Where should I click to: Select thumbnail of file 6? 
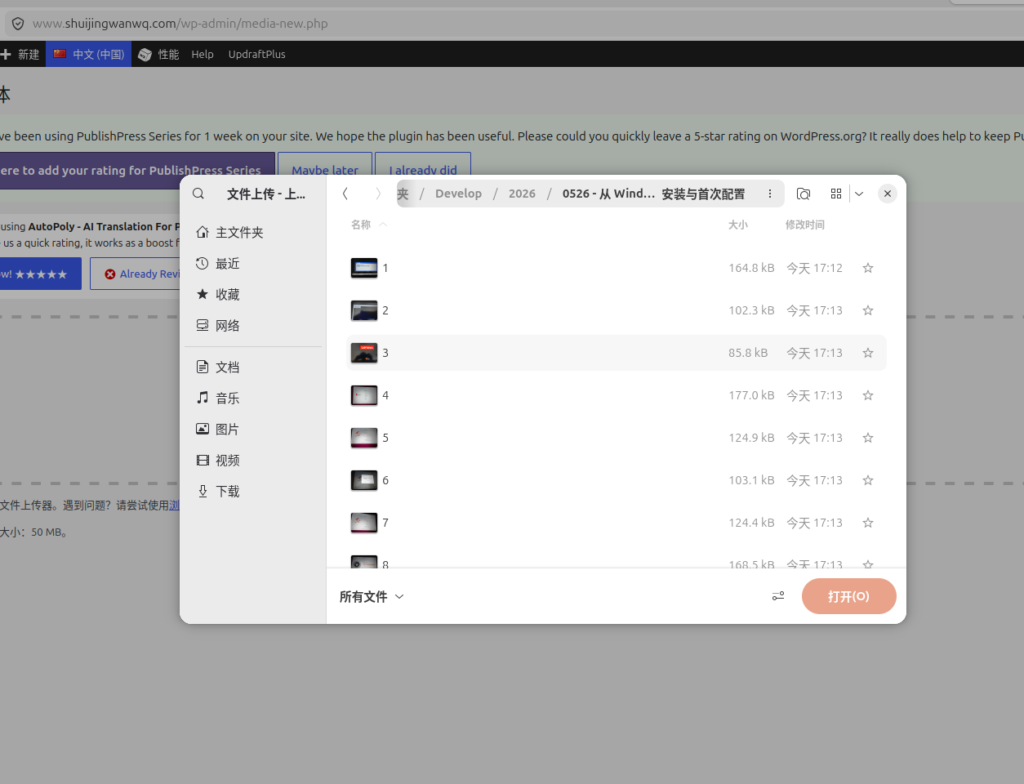364,480
